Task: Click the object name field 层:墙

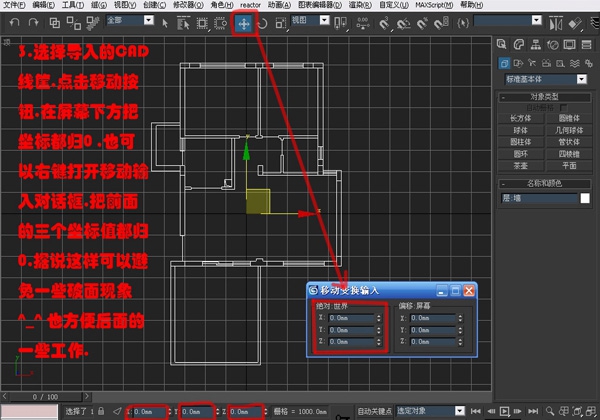Action: tap(539, 198)
